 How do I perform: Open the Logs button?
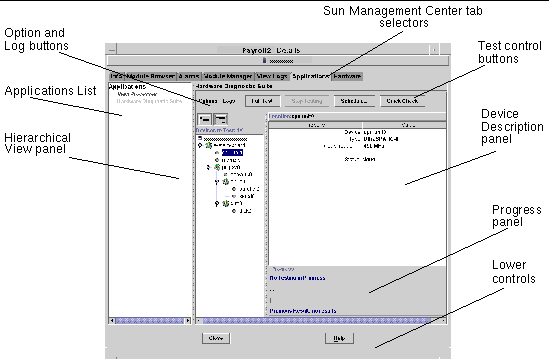tap(229, 101)
